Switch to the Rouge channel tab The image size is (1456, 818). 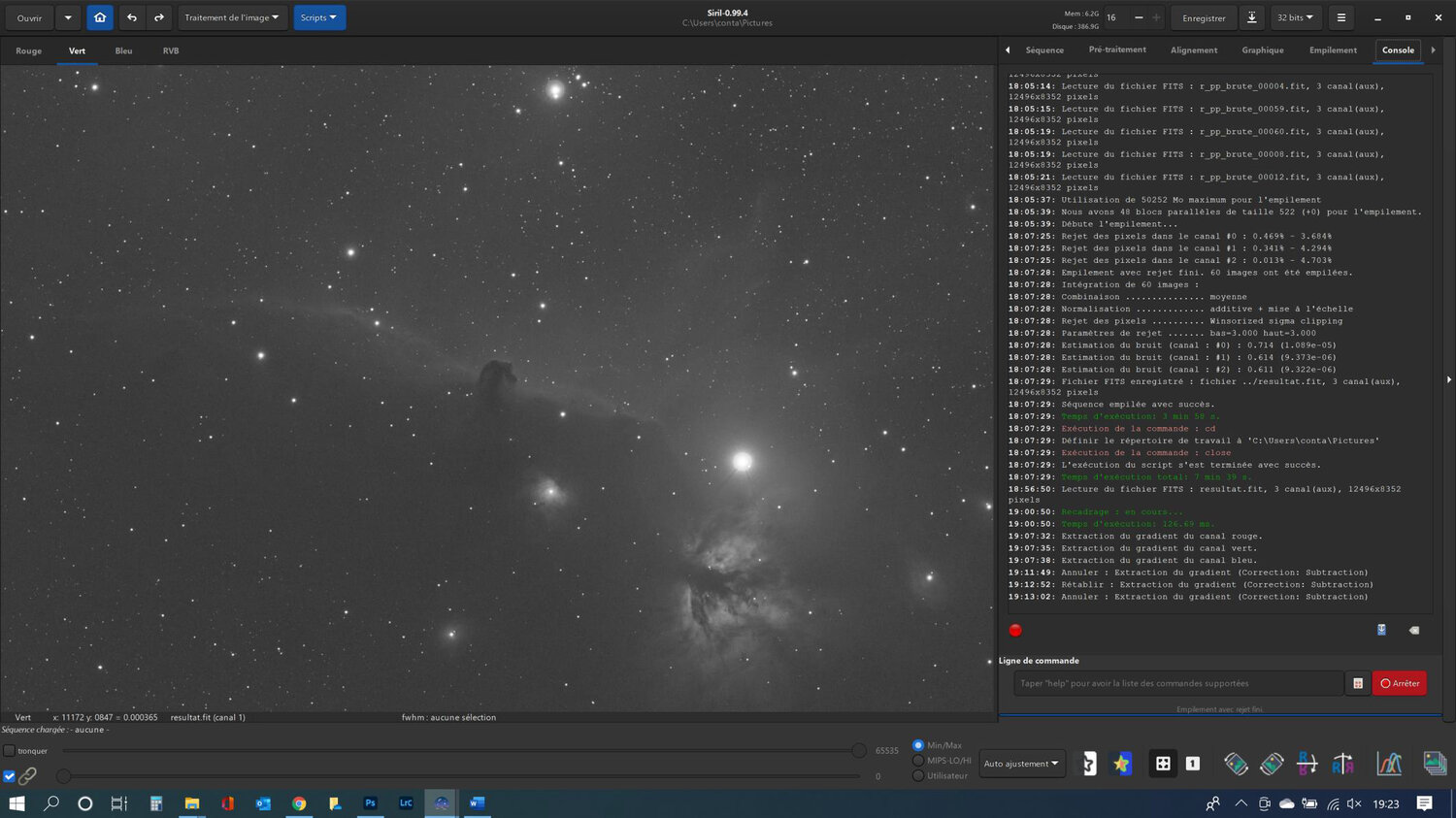pos(29,50)
